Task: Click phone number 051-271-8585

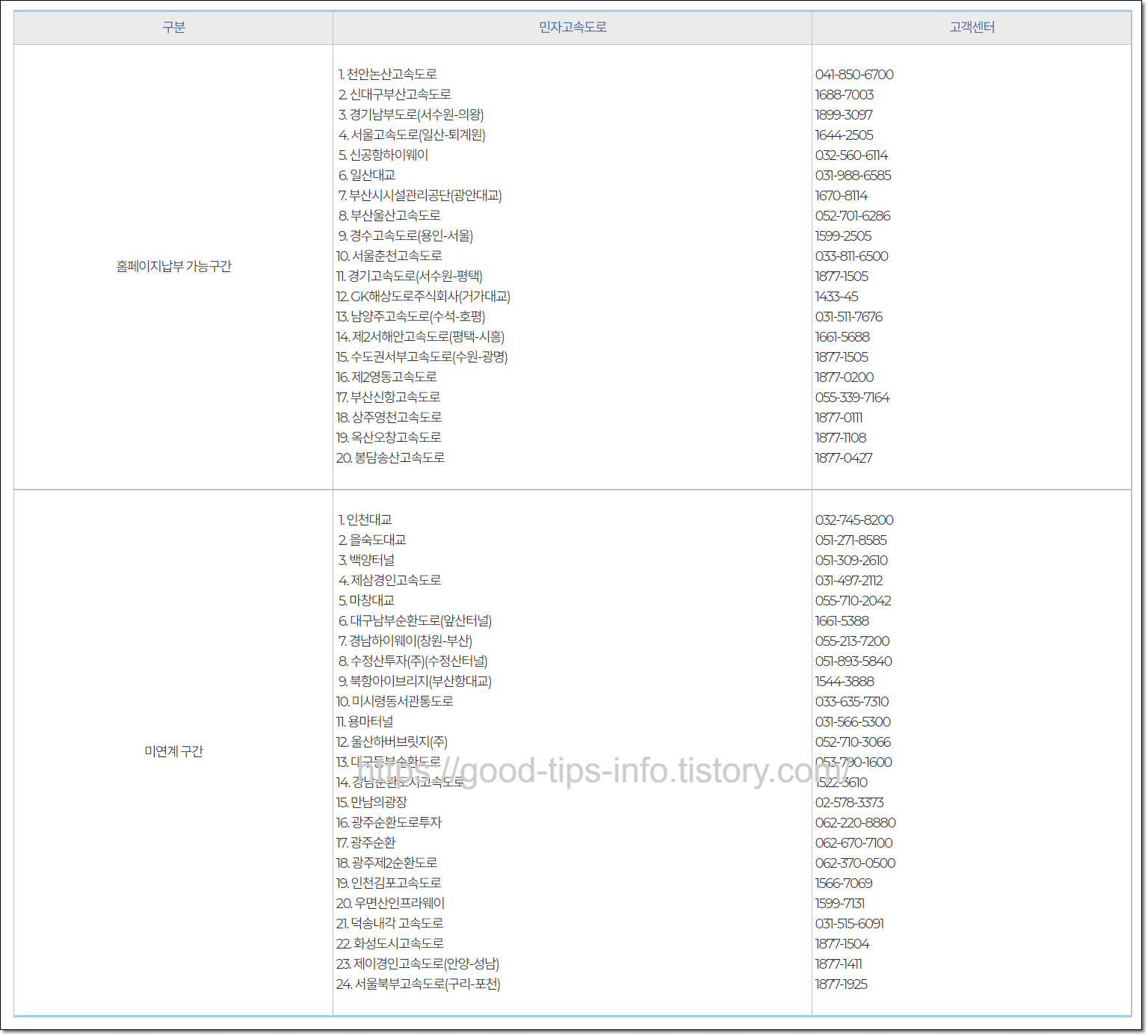Action: [851, 540]
